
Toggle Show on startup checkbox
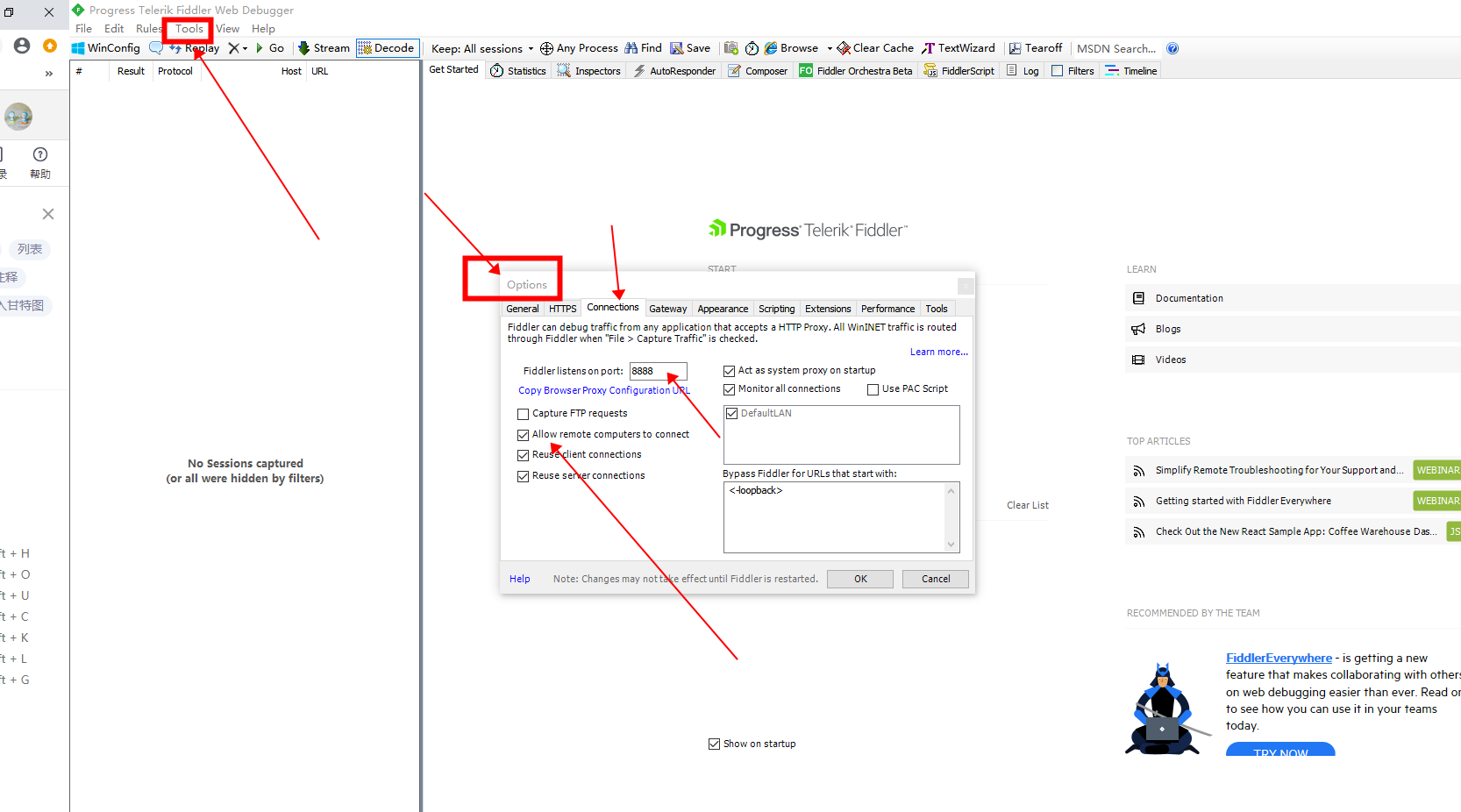tap(714, 744)
